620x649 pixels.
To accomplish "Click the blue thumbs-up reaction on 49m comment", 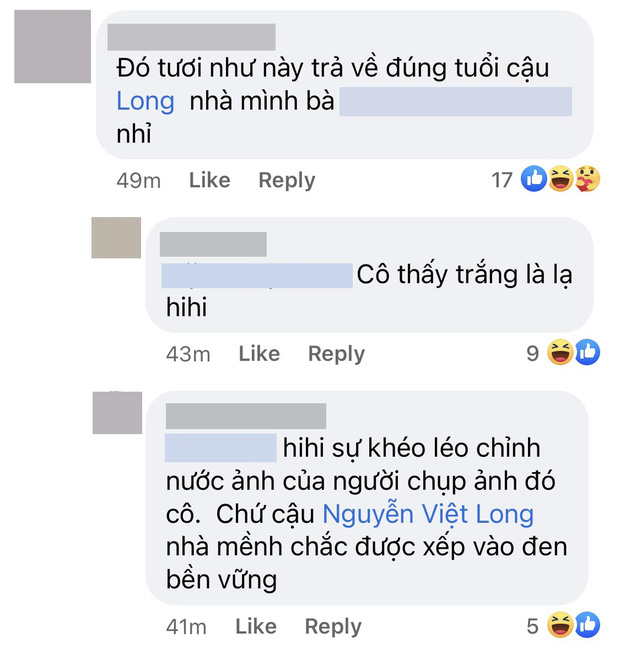I will coord(534,178).
